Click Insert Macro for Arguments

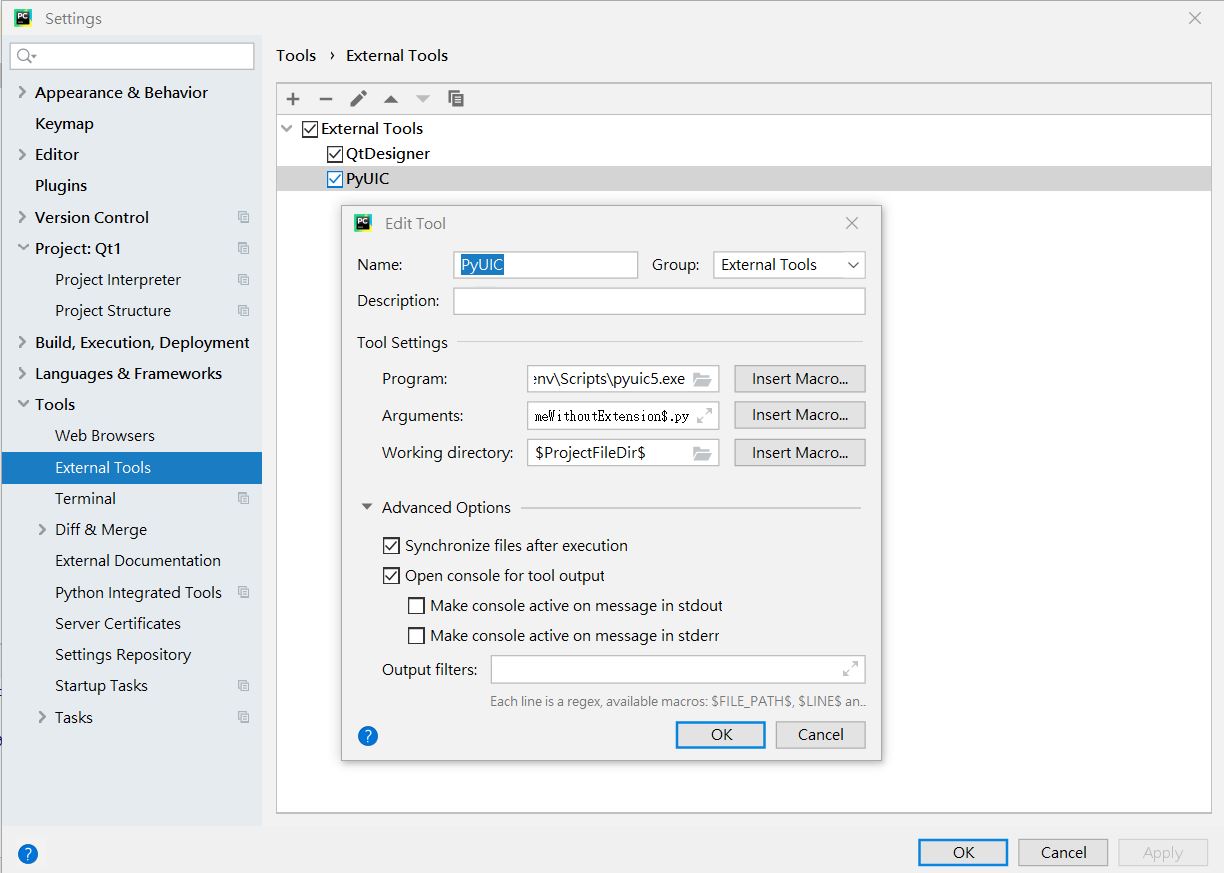pos(800,415)
